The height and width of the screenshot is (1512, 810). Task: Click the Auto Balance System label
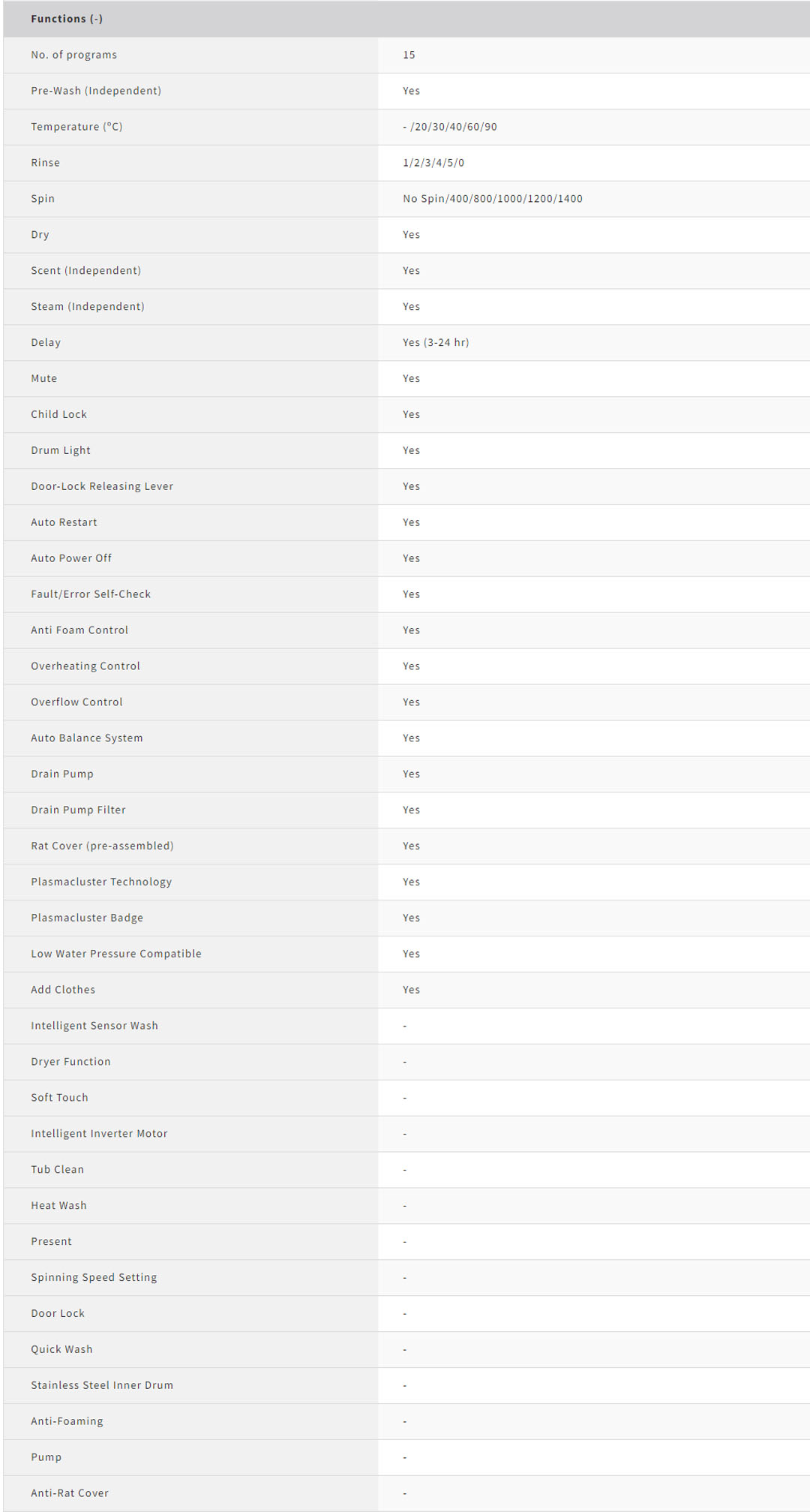86,738
